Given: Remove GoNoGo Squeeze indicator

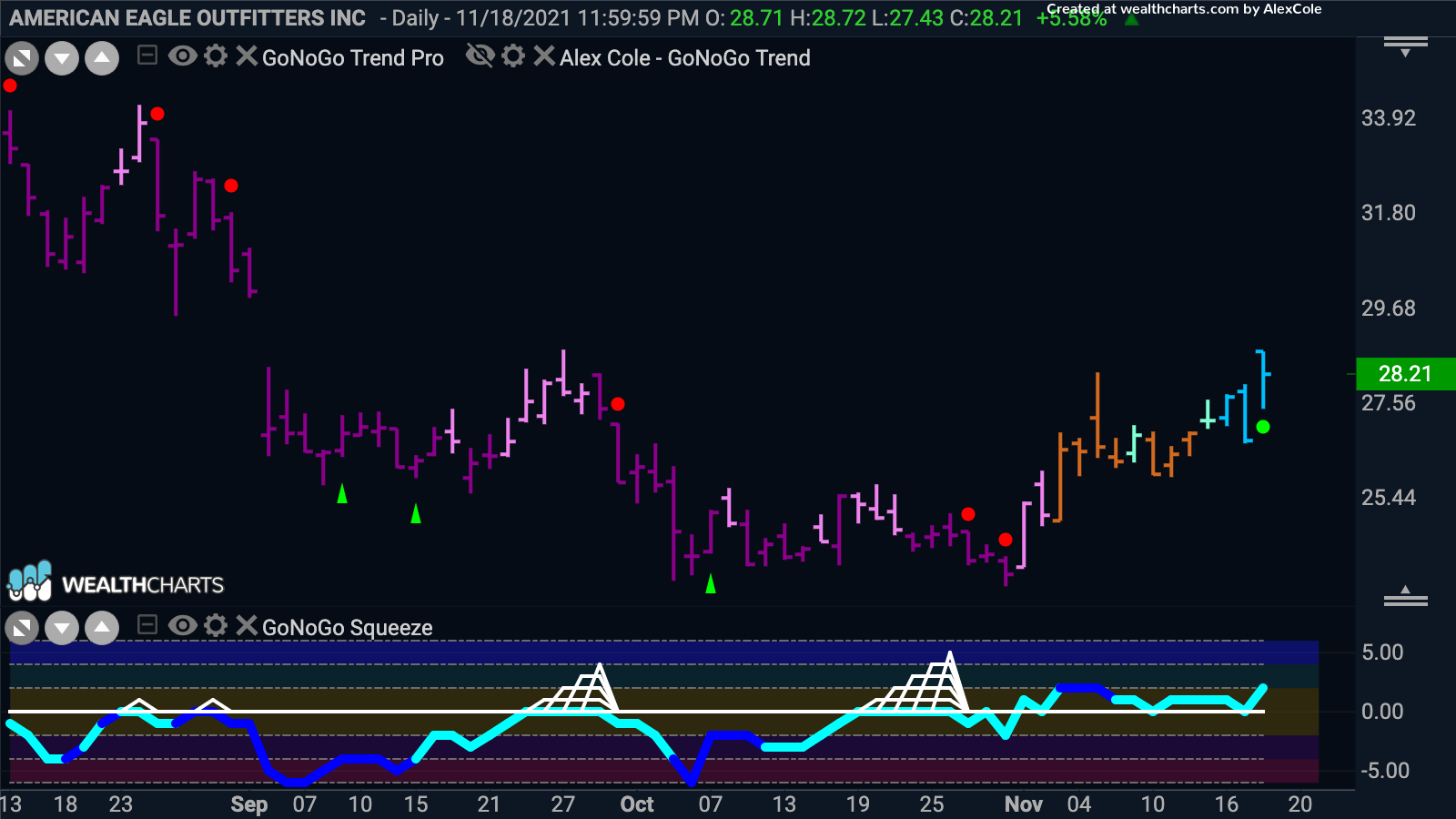Looking at the screenshot, I should [246, 625].
